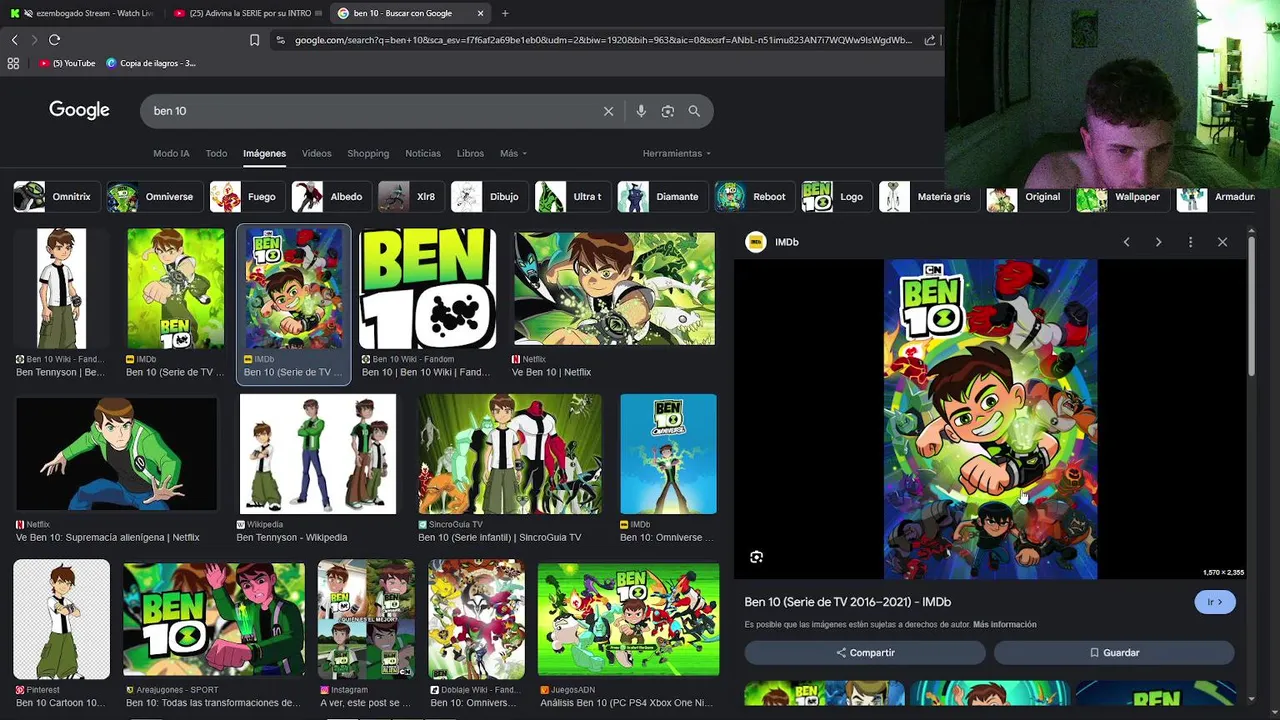The image size is (1280, 720).
Task: Open the Ben 10: Omniverse IMDb thumbnail
Action: coord(668,453)
